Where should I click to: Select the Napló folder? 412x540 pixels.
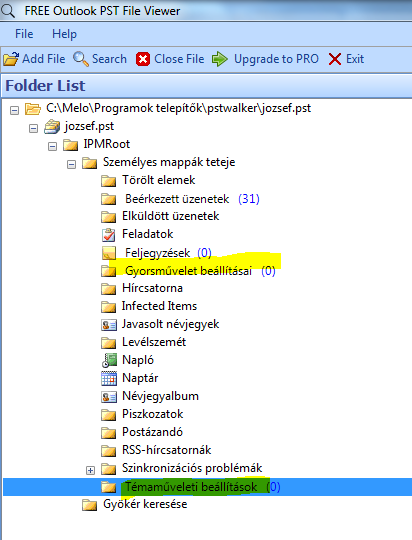tap(138, 360)
